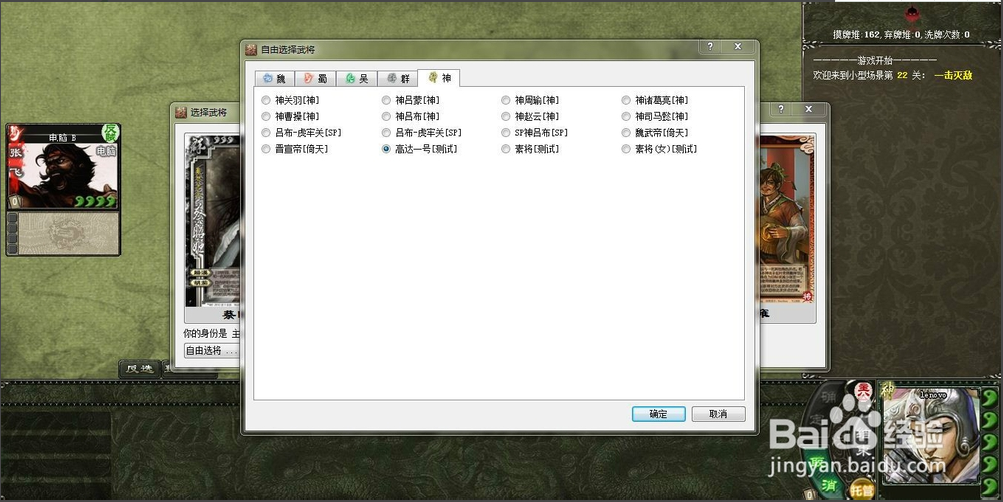1003x502 pixels.
Task: Confirm selection with 确定 button
Action: tap(659, 414)
